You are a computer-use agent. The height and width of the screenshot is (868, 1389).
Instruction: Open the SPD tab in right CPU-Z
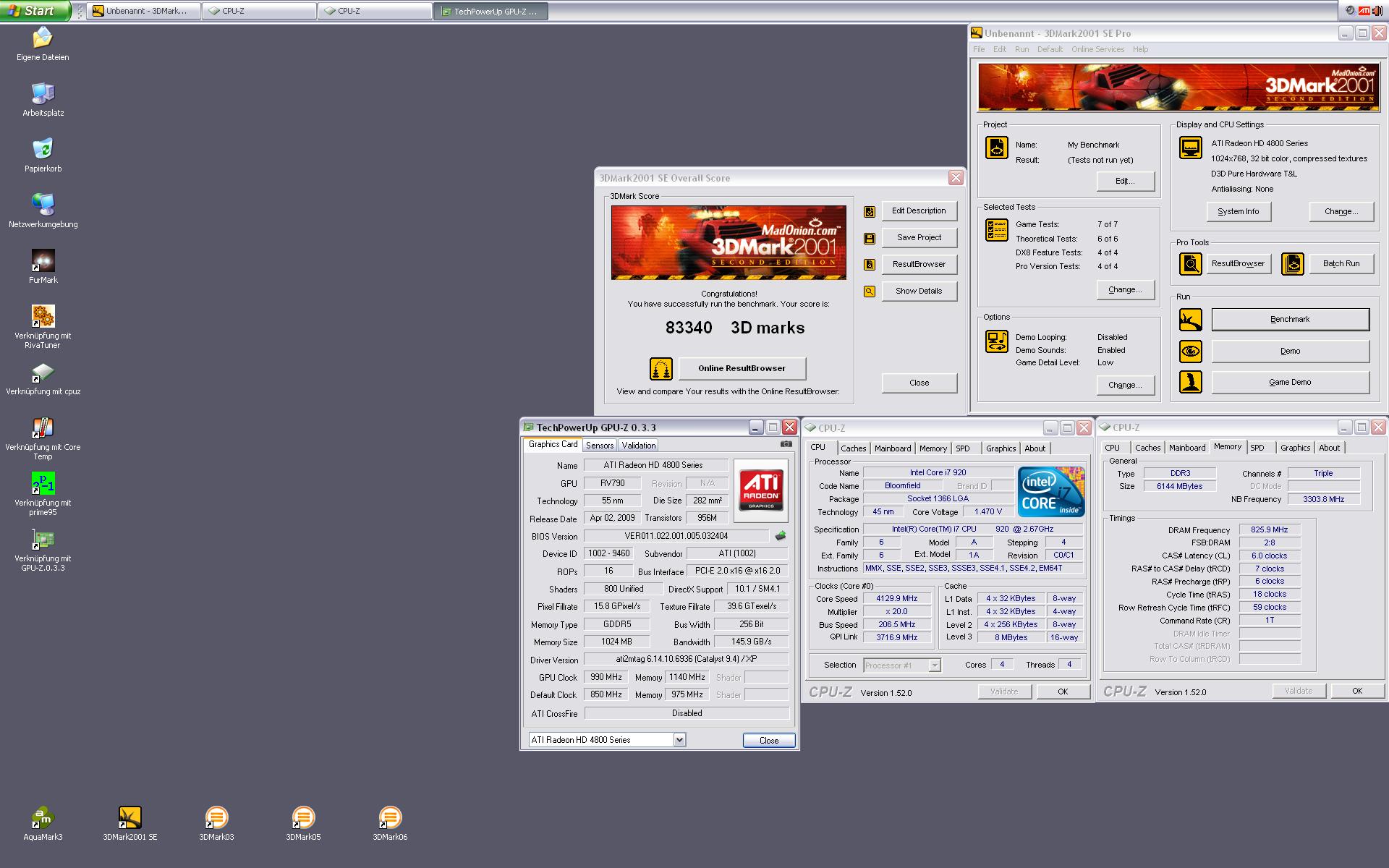click(x=1257, y=448)
